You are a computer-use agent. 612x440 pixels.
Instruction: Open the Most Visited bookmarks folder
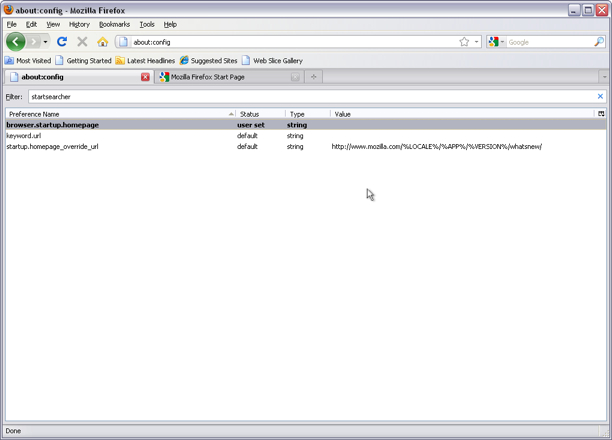coord(28,61)
